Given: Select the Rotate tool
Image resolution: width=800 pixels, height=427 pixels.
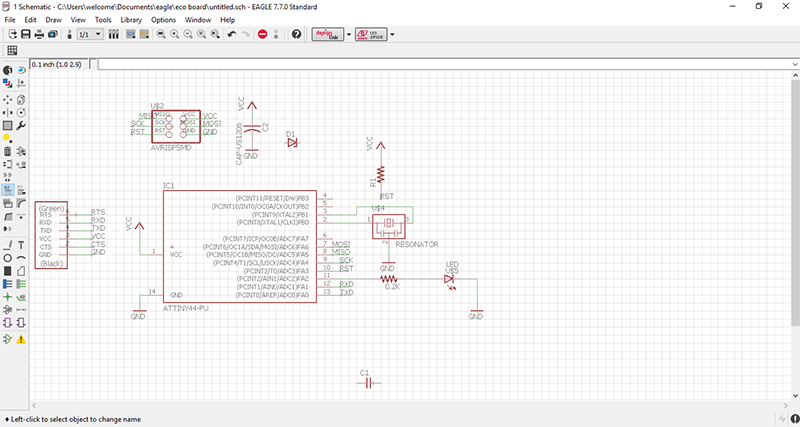Looking at the screenshot, I should (x=21, y=112).
